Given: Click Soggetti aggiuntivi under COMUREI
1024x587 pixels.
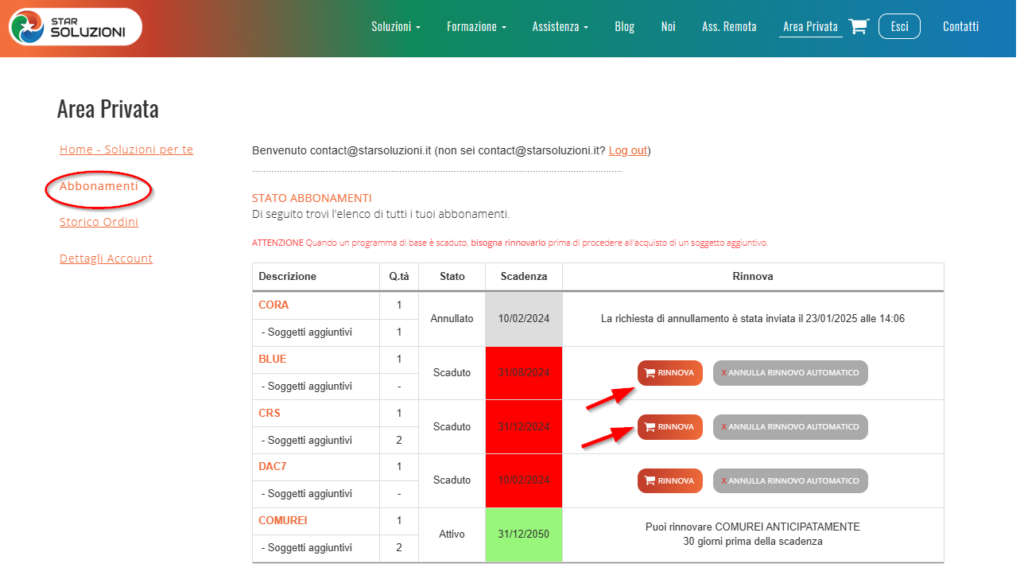Looking at the screenshot, I should pos(307,548).
